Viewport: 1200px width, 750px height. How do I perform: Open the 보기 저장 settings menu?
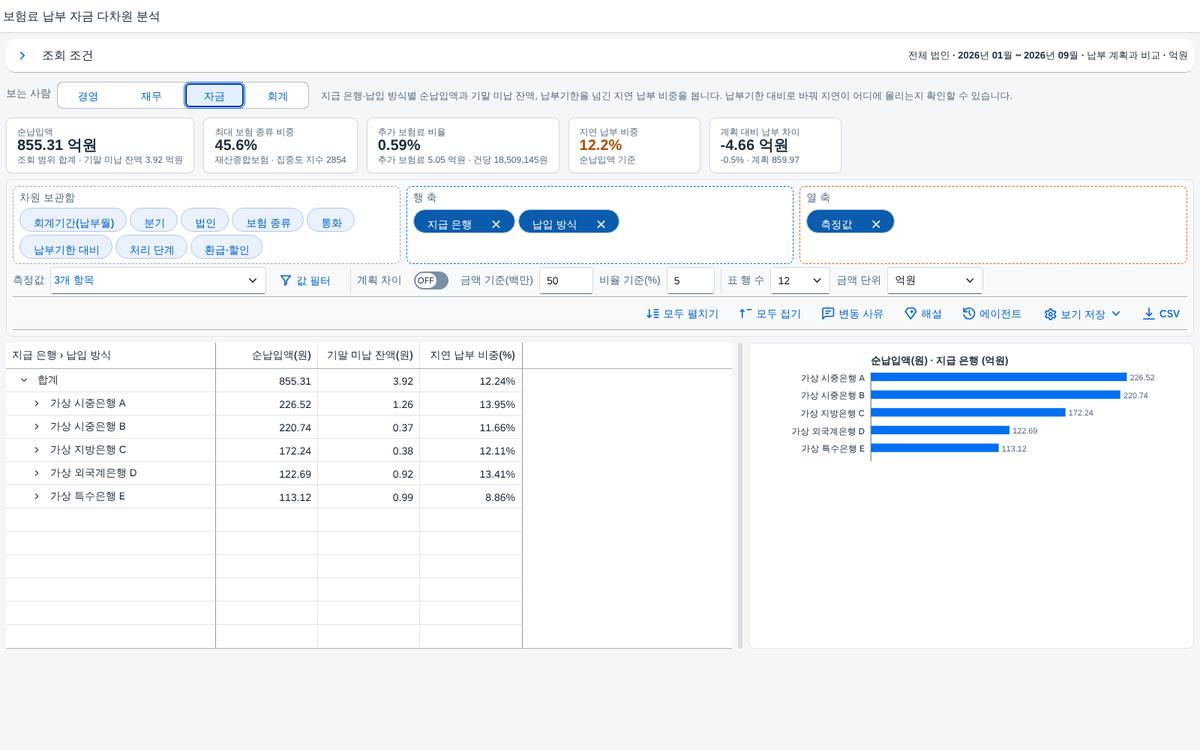click(1082, 314)
